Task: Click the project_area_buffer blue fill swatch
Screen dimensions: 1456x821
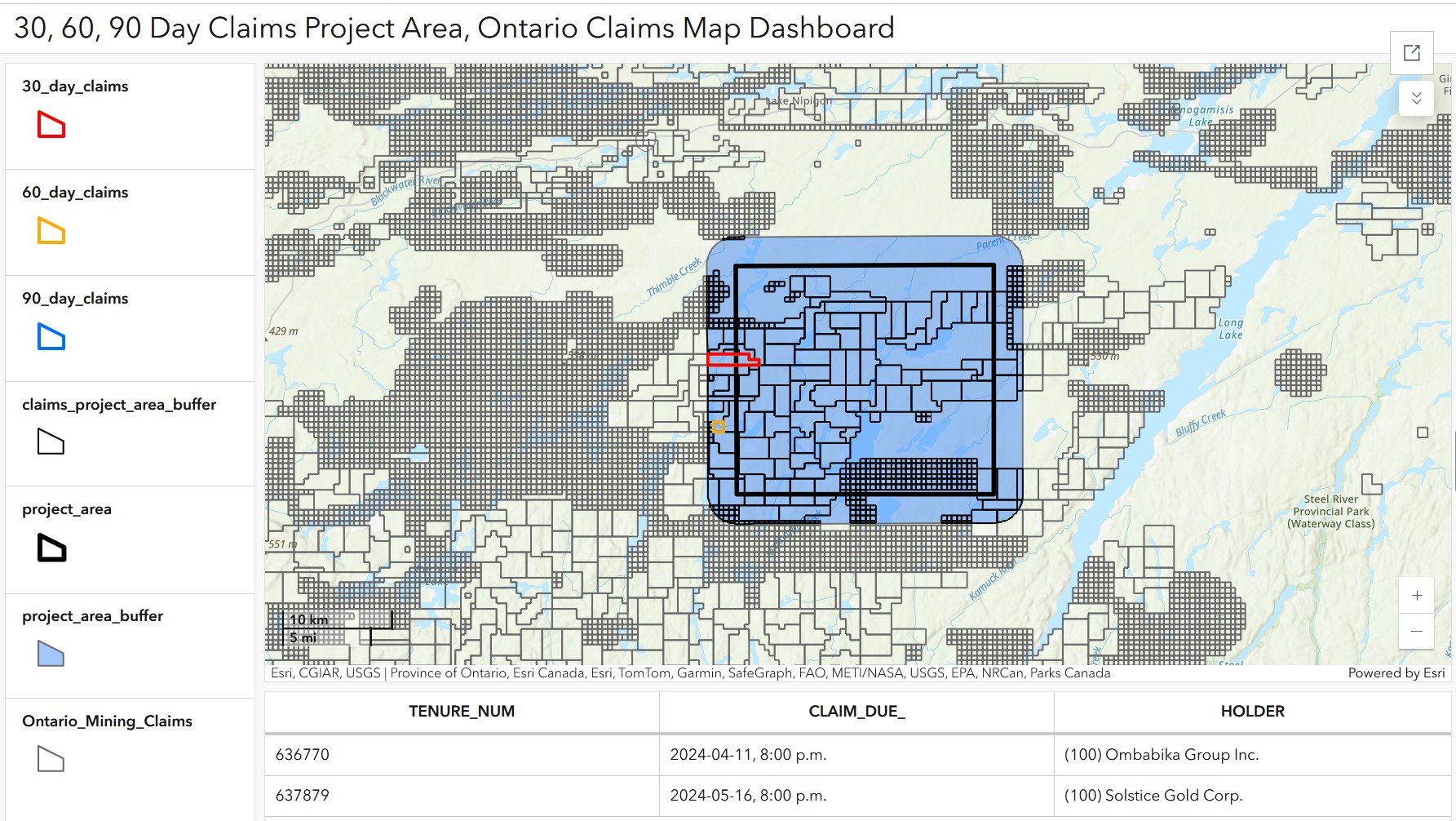Action: pos(51,654)
